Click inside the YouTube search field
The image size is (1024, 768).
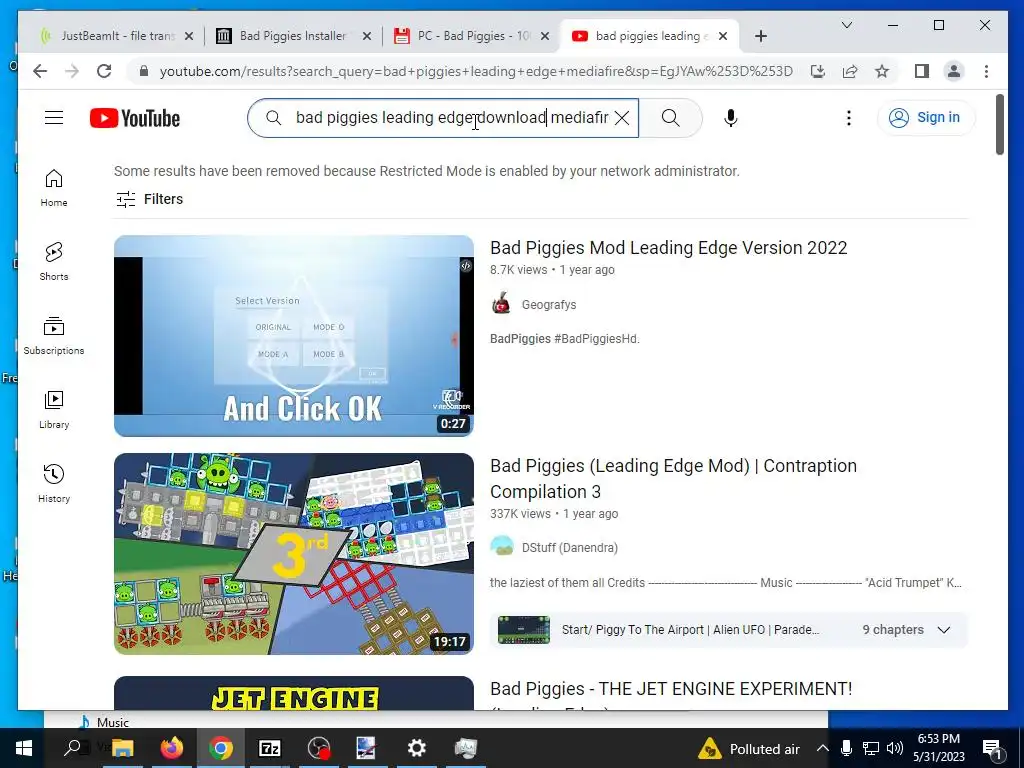451,118
